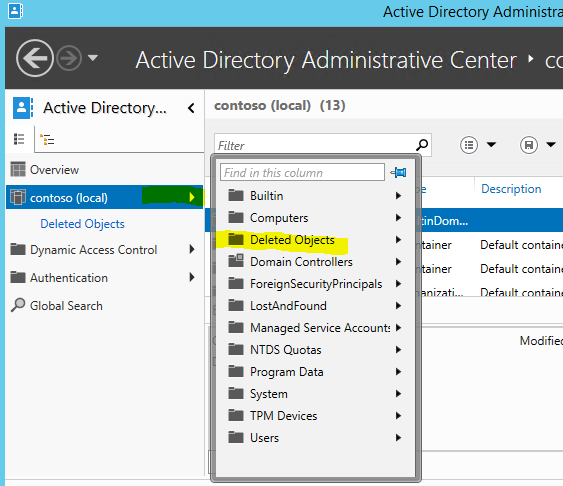The width and height of the screenshot is (563, 486).
Task: Switch navigation pane to tree view
Action: pos(47,139)
